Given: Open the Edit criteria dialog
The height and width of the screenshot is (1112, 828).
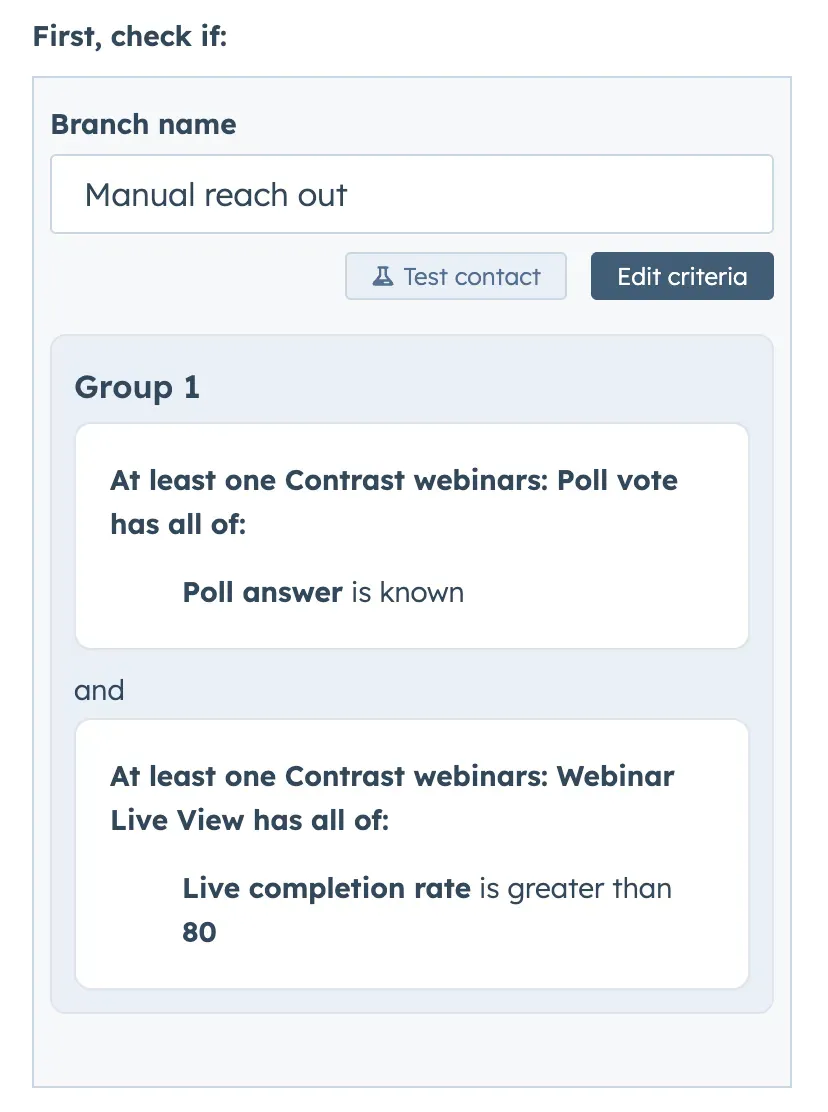Looking at the screenshot, I should (x=681, y=275).
